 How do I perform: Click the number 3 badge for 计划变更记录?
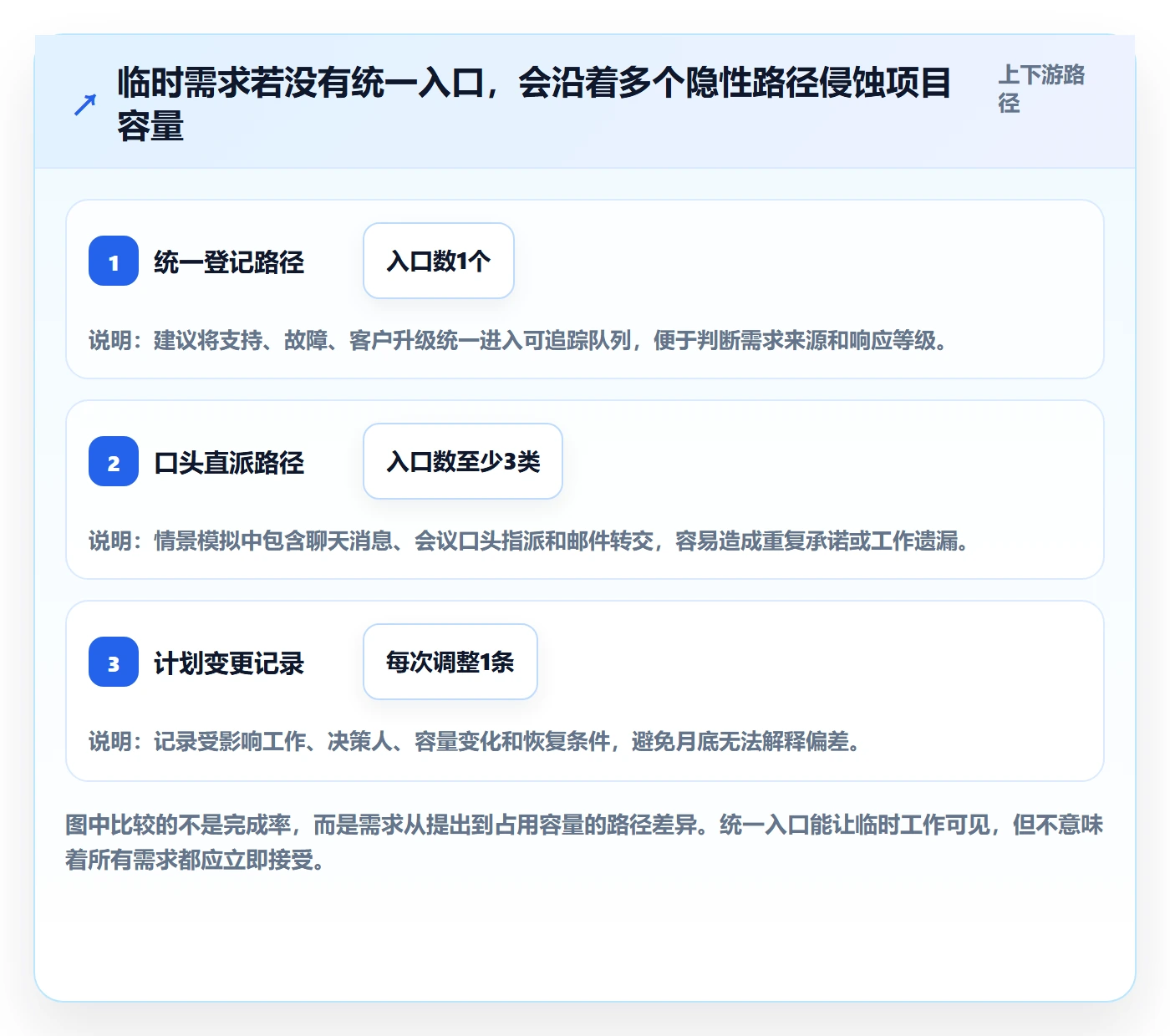tap(114, 662)
